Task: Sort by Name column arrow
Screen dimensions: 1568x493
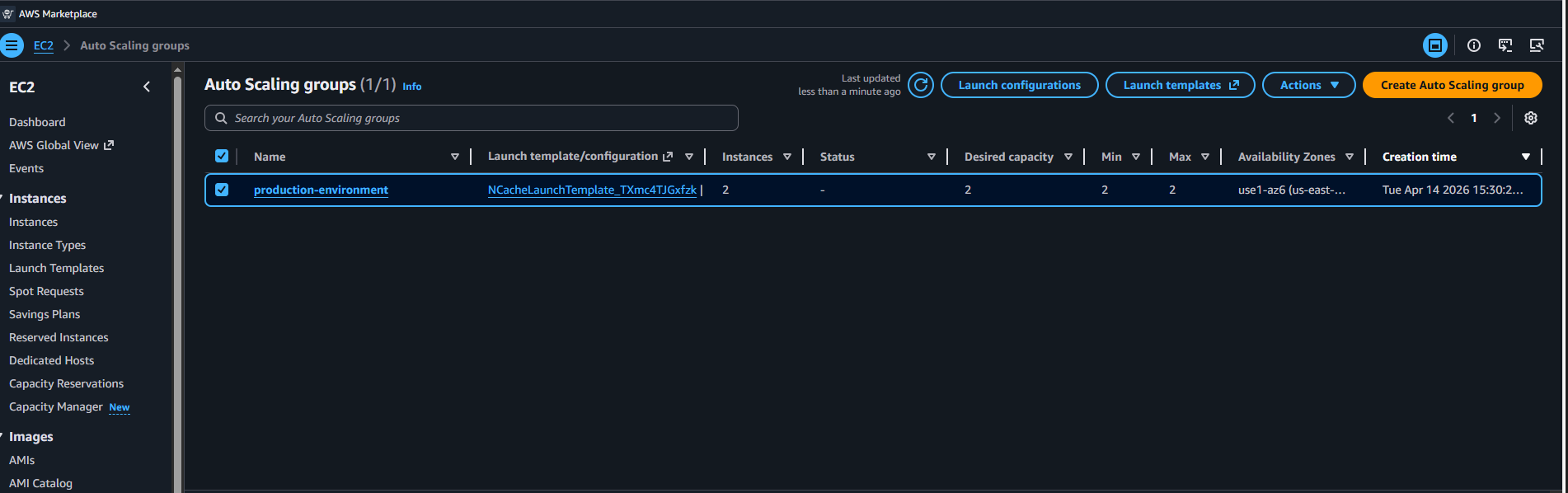Action: 455,157
